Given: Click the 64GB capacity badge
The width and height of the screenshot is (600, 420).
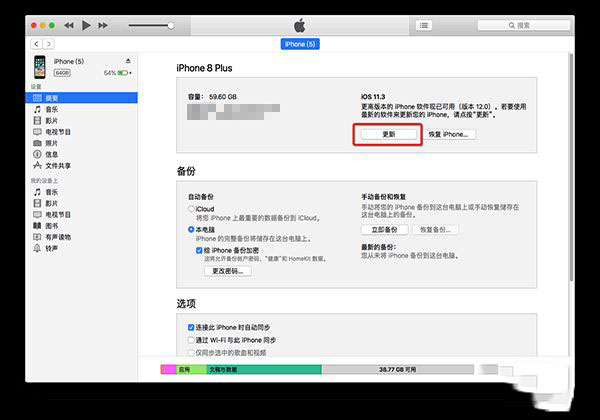Looking at the screenshot, I should (62, 73).
